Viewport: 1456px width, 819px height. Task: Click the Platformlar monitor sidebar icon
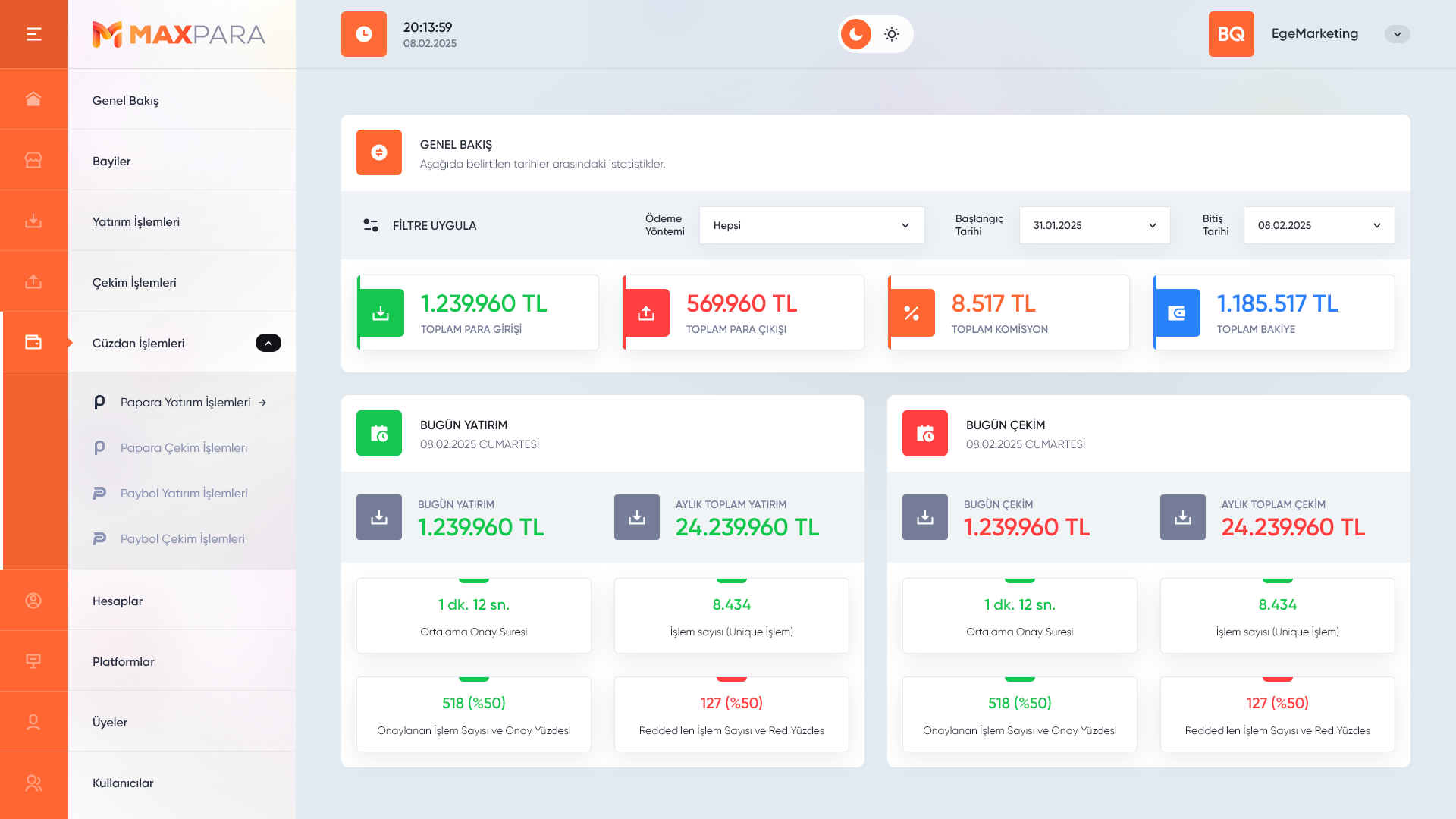[33, 661]
